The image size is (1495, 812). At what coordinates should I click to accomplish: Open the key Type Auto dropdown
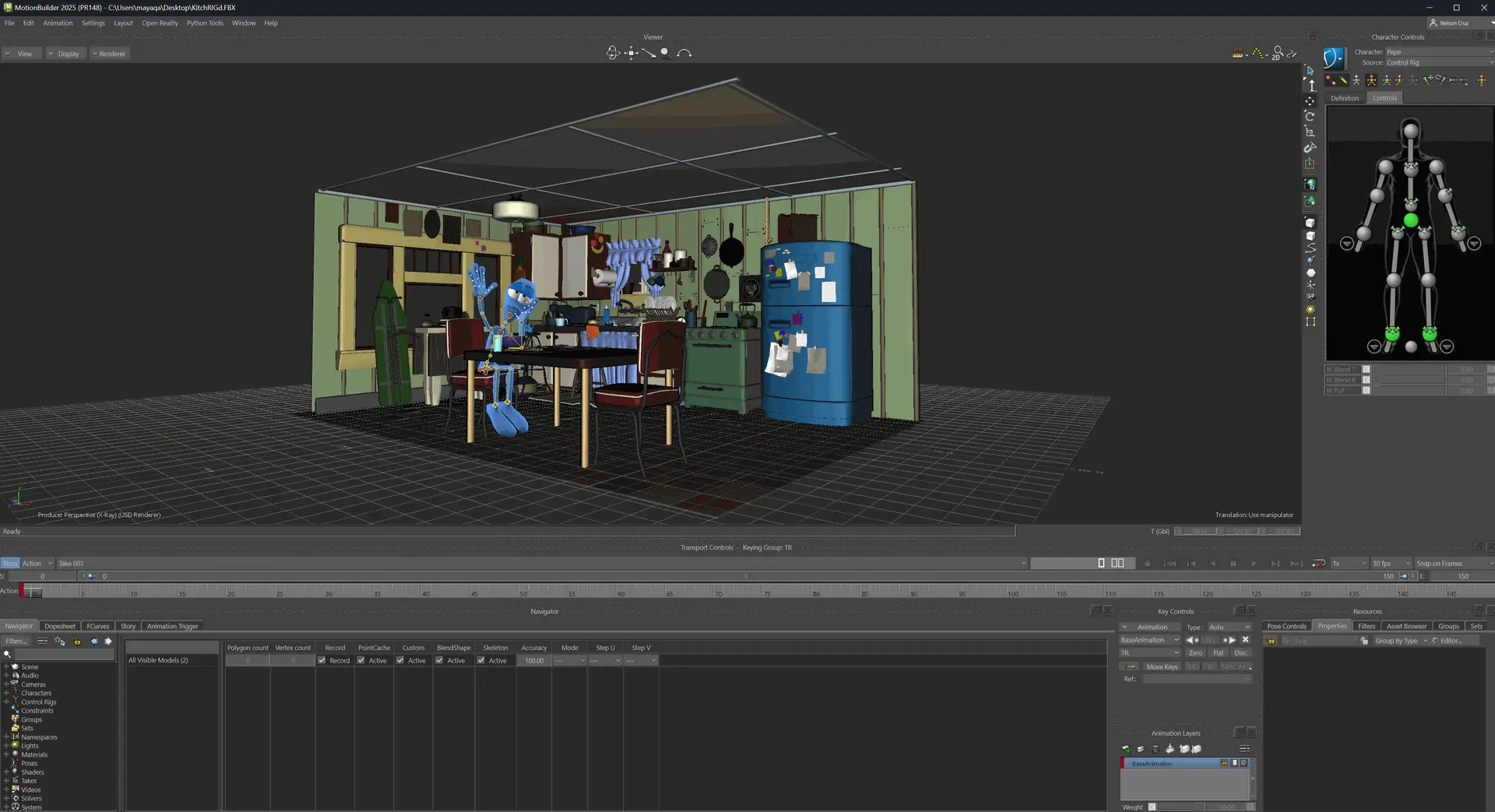[1229, 627]
